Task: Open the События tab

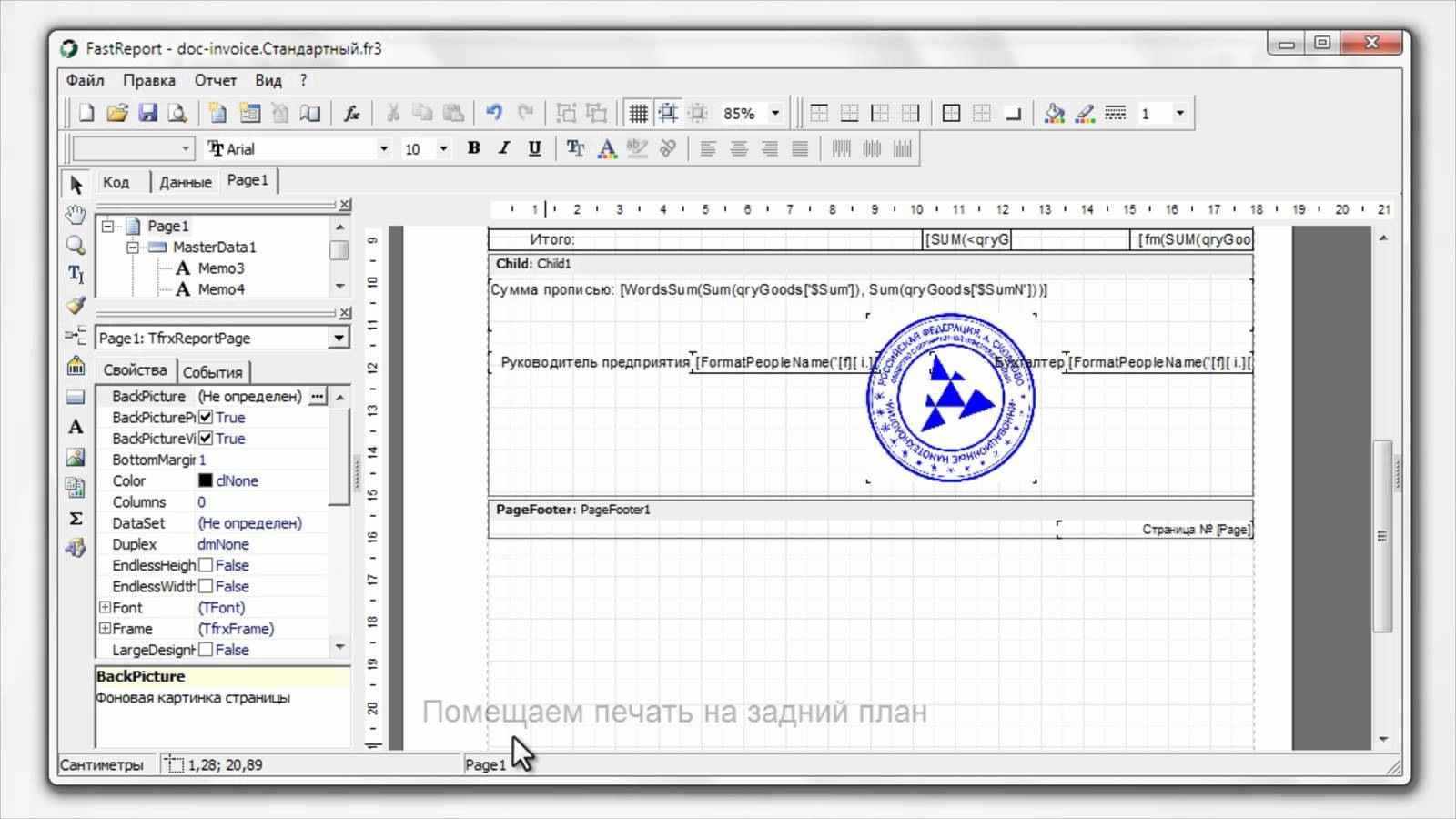Action: click(x=212, y=371)
